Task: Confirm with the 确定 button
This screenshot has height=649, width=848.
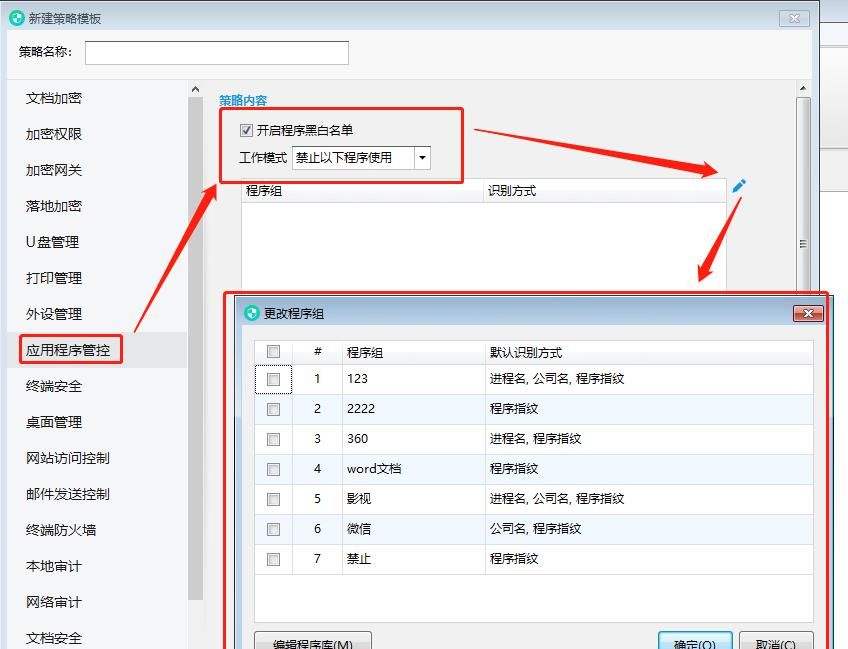Action: coord(695,641)
